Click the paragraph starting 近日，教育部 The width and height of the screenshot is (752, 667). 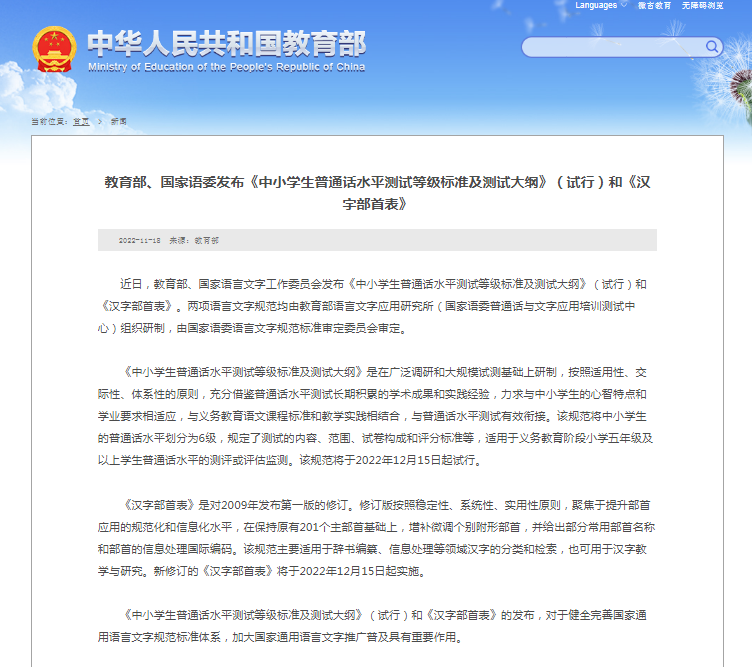click(x=372, y=306)
